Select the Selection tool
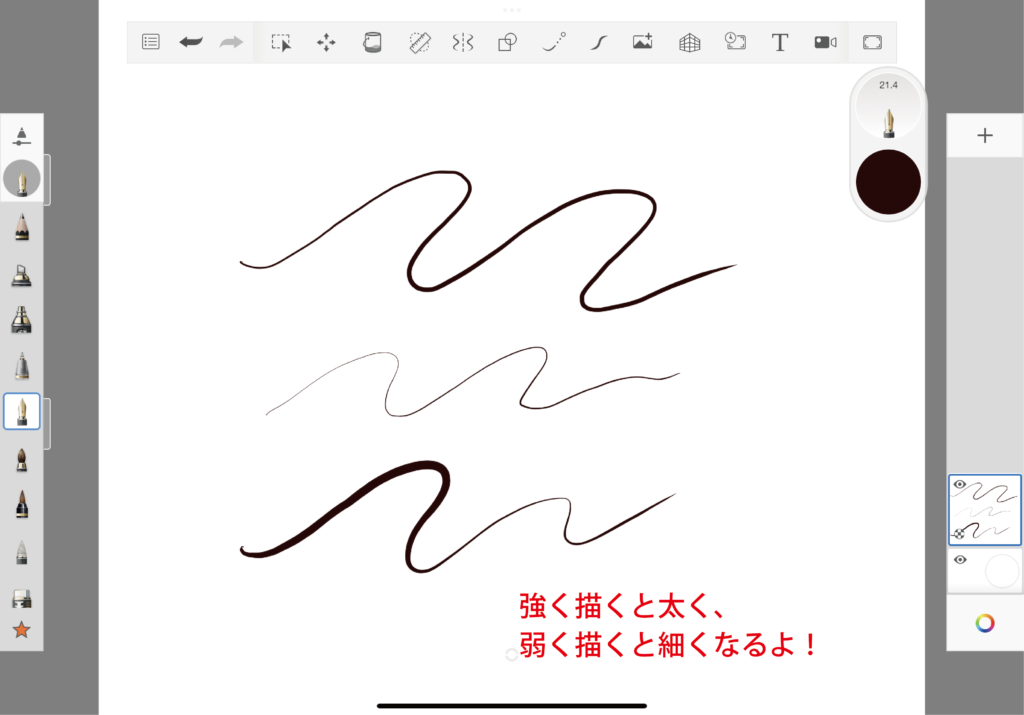The height and width of the screenshot is (715, 1024). pos(281,42)
